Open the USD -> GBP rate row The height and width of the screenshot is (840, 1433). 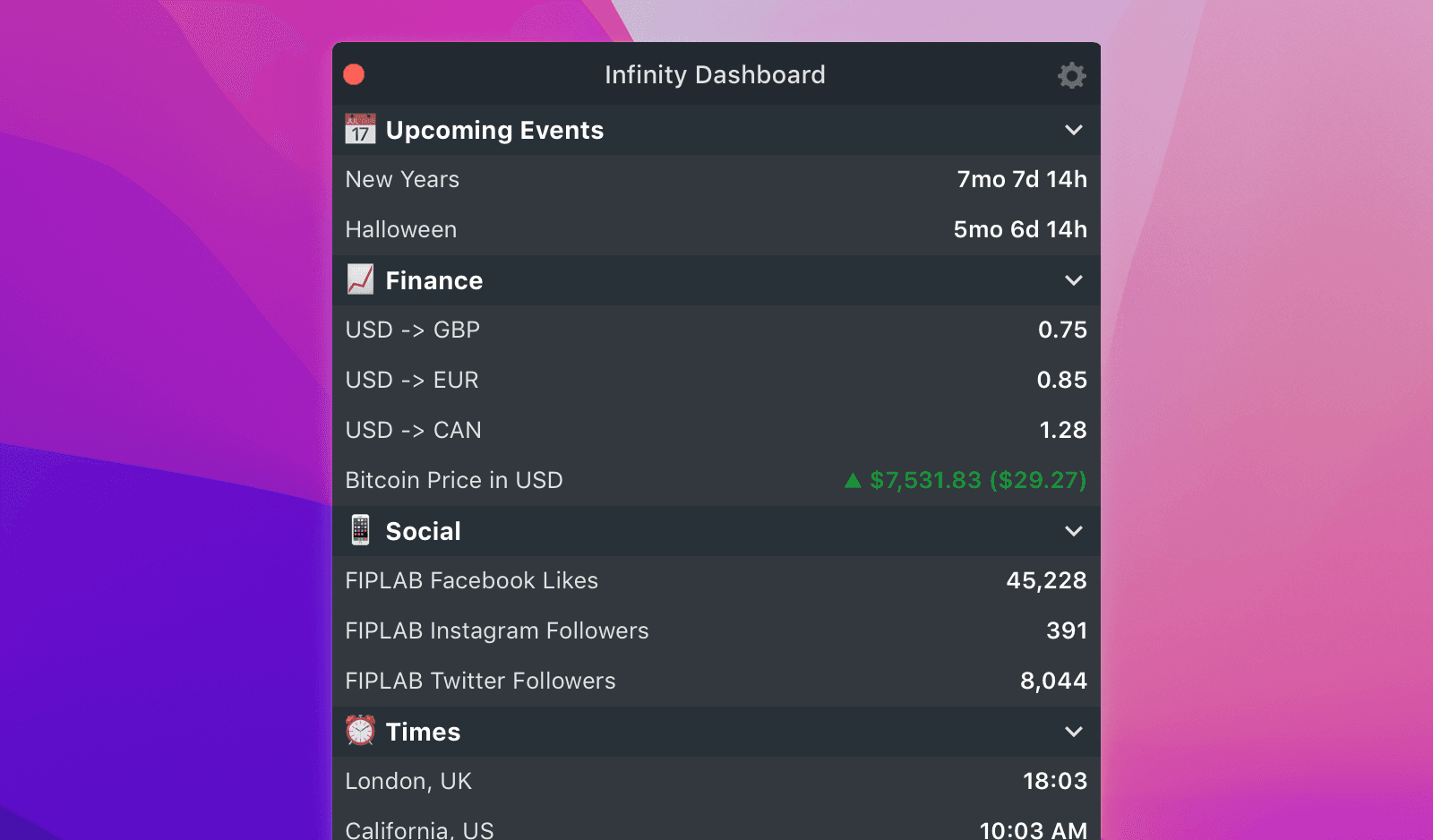coord(716,330)
